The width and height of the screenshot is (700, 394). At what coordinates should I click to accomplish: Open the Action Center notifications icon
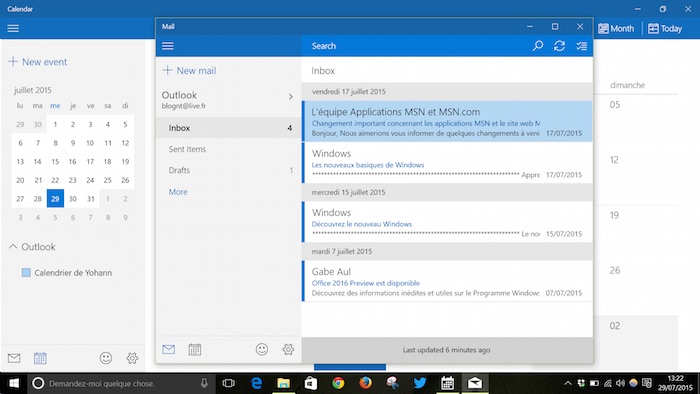[646, 383]
